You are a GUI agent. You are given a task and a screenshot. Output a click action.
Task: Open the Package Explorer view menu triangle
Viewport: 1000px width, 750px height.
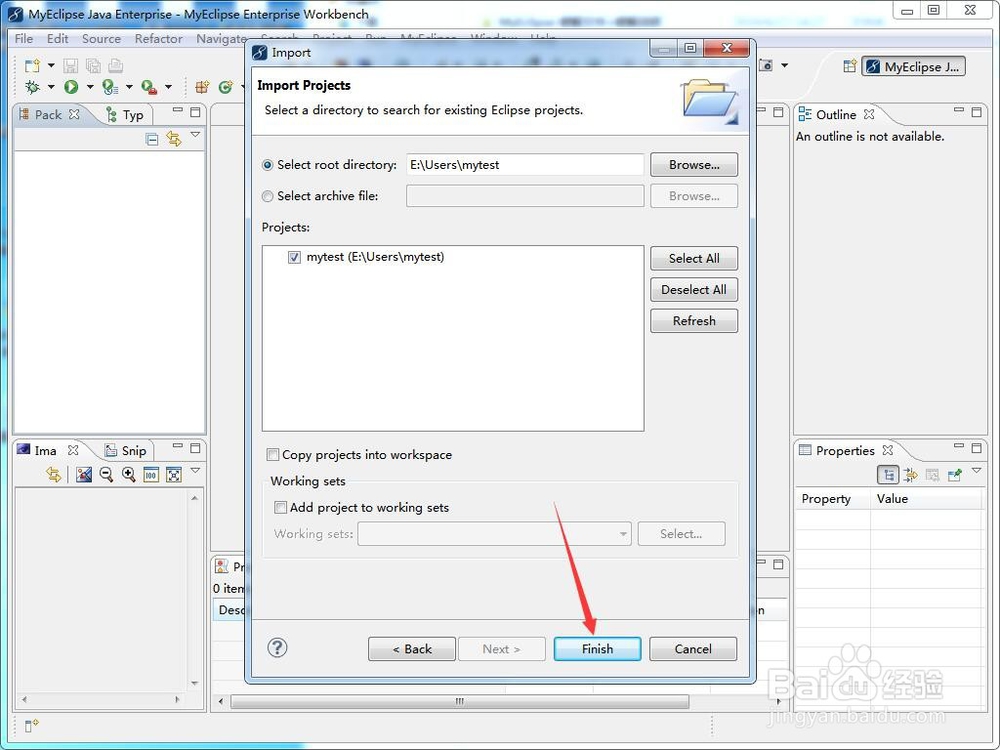point(195,135)
